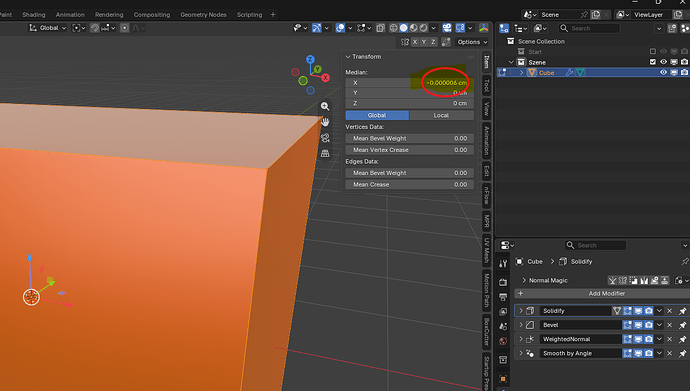Toggle proportional editing in header

pos(125,28)
